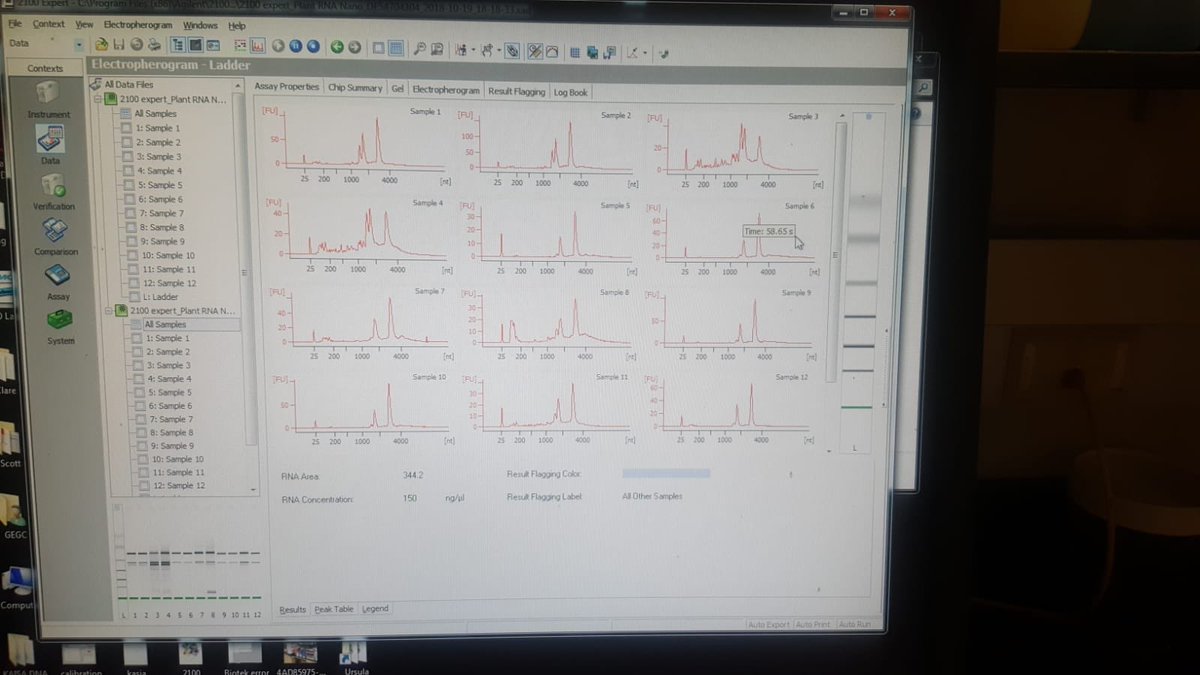Image resolution: width=1200 pixels, height=675 pixels.
Task: Select the Legend tab at bottom
Action: coord(375,608)
